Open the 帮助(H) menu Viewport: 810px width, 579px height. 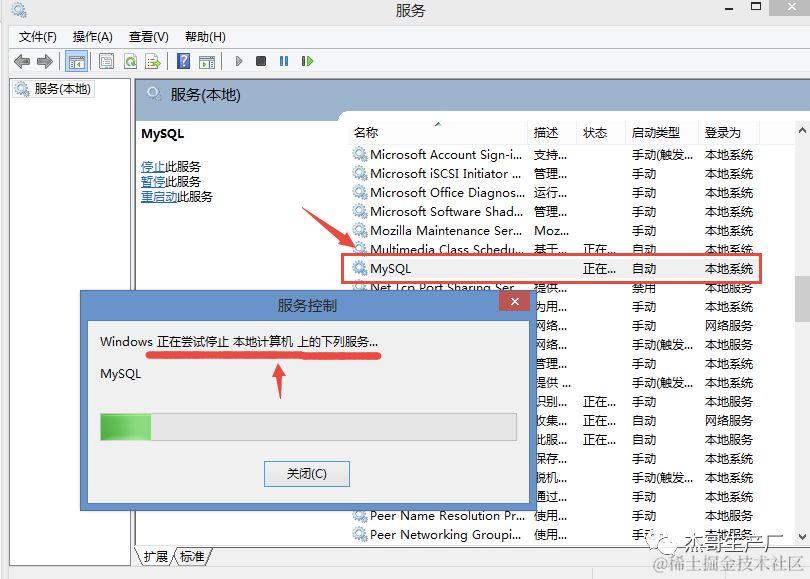pos(205,37)
